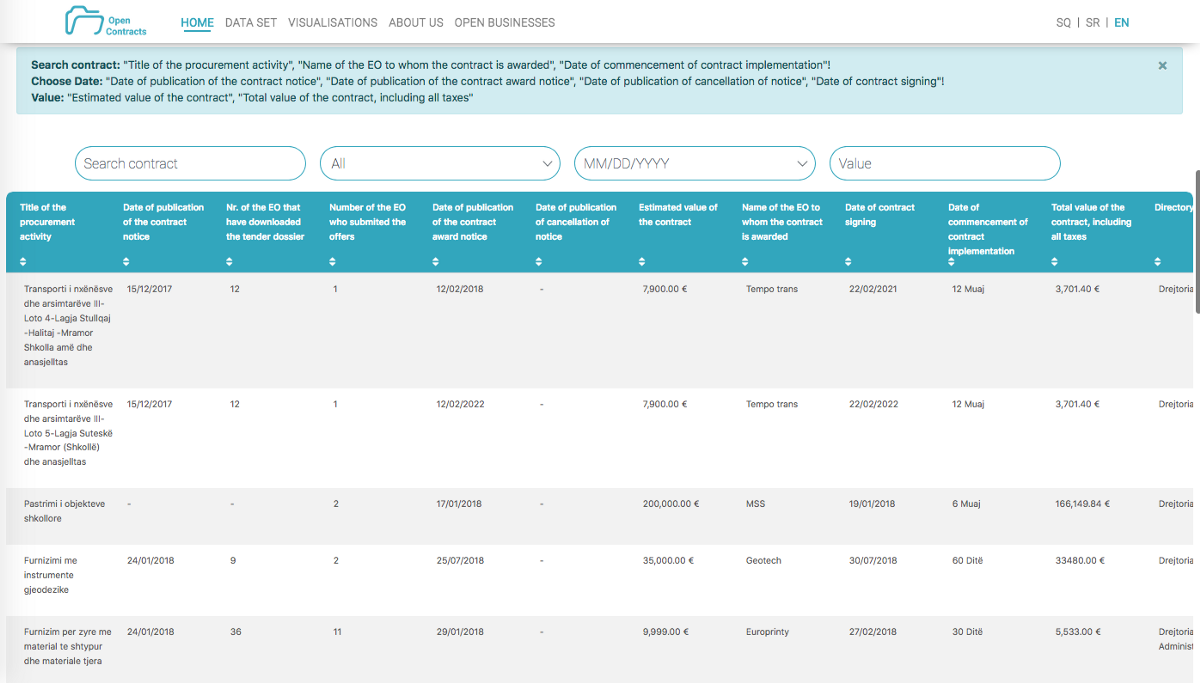
Task: Sort by Total value of the contract
Action: pos(1055,262)
